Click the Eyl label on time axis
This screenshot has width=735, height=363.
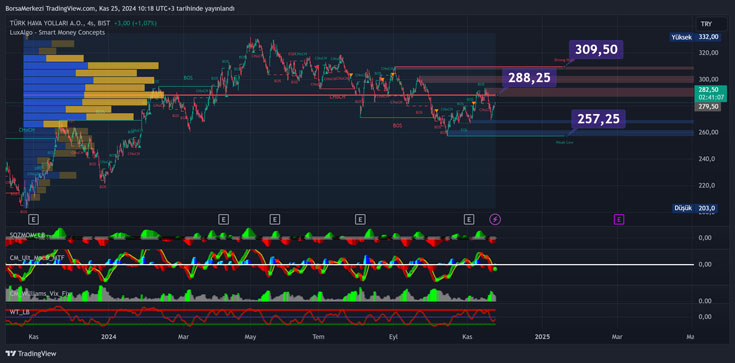[x=393, y=337]
